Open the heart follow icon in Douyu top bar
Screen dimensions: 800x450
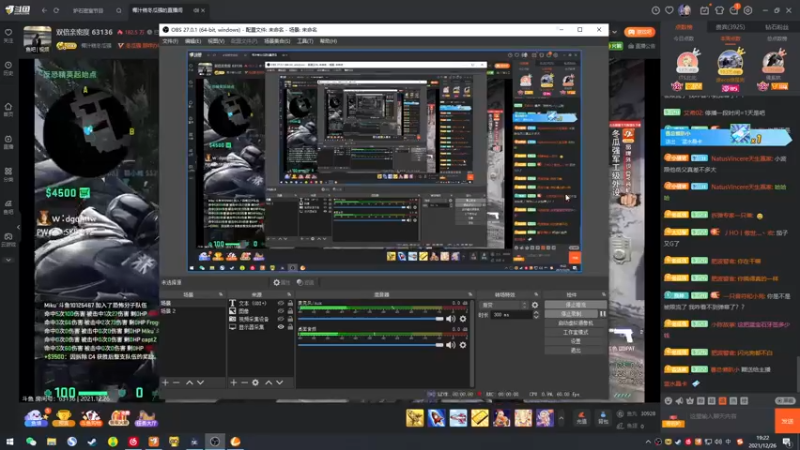[669, 10]
